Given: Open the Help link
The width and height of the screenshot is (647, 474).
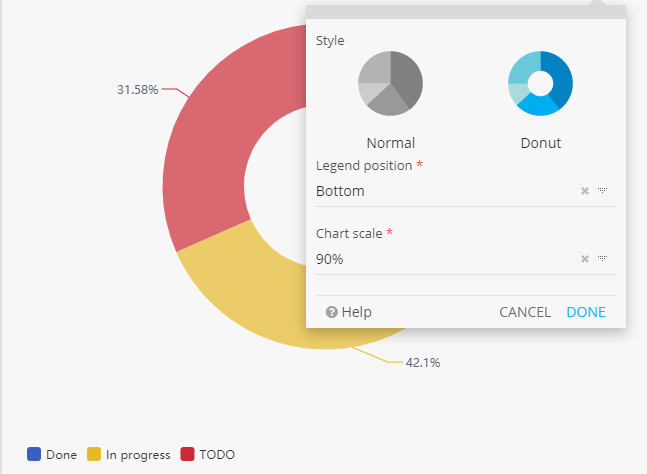Looking at the screenshot, I should click(356, 312).
